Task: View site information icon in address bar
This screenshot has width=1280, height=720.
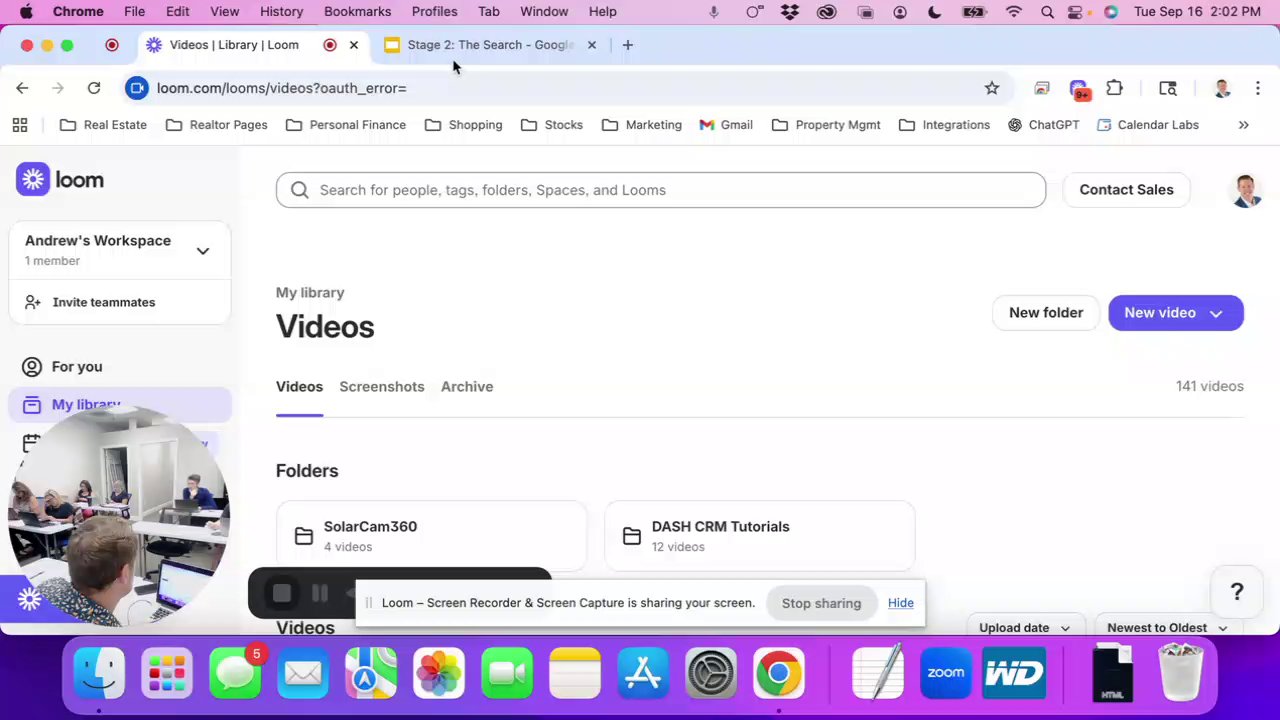Action: [137, 88]
